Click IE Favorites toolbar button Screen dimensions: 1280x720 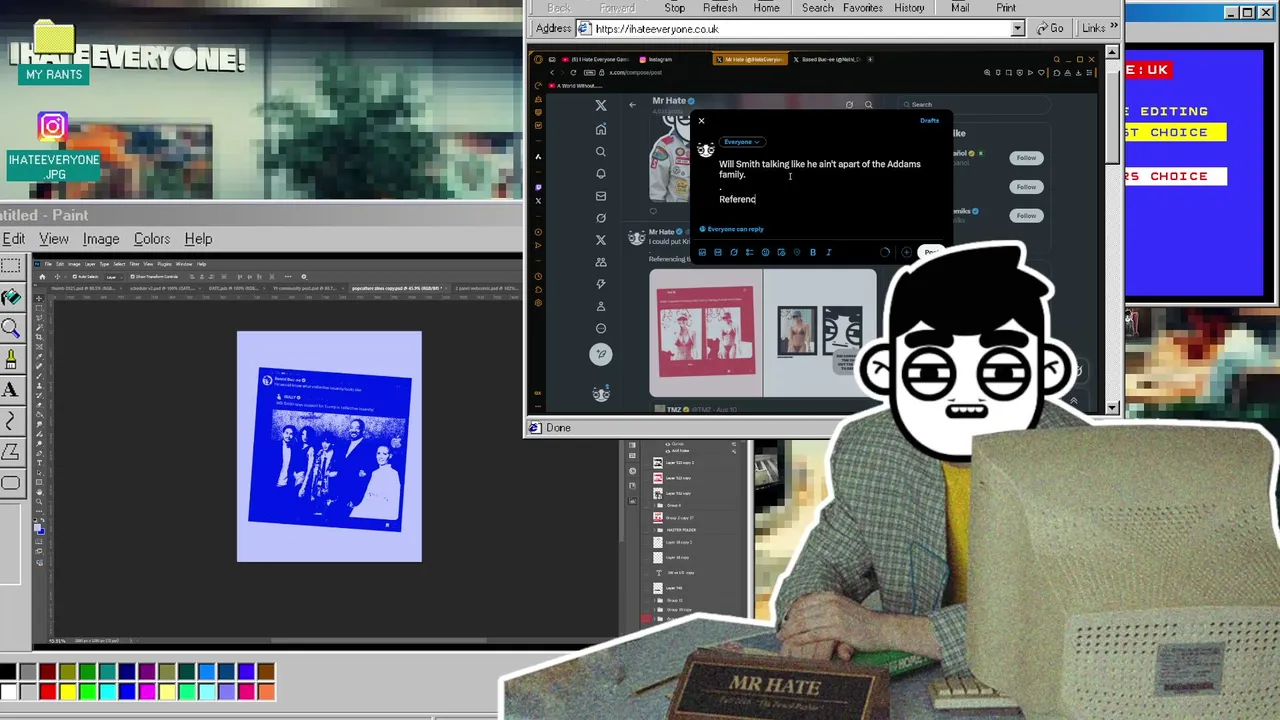[x=862, y=7]
